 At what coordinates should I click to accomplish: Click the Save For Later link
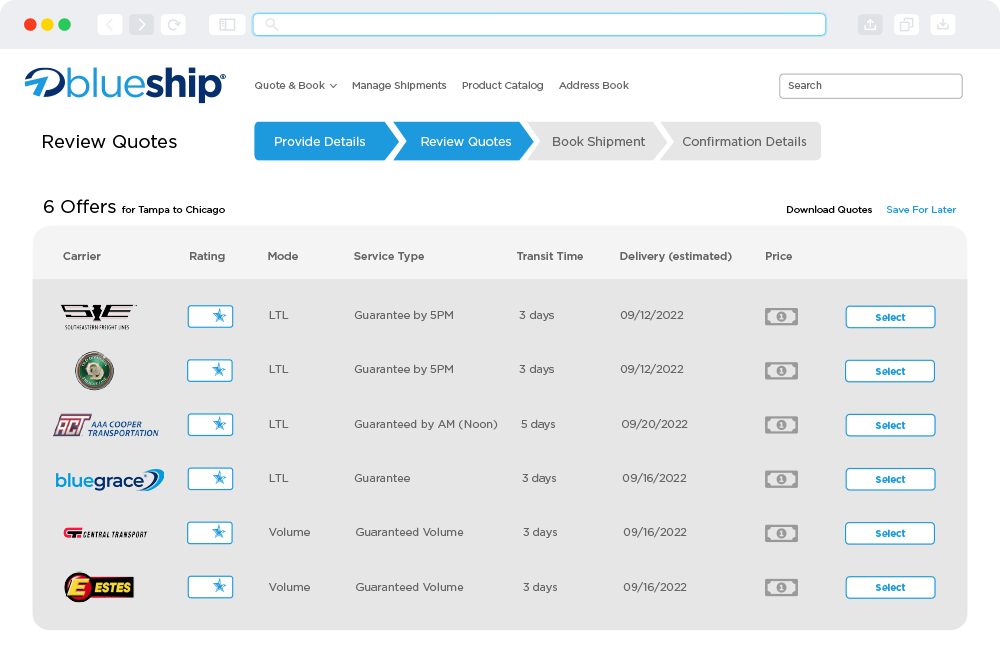pyautogui.click(x=921, y=210)
